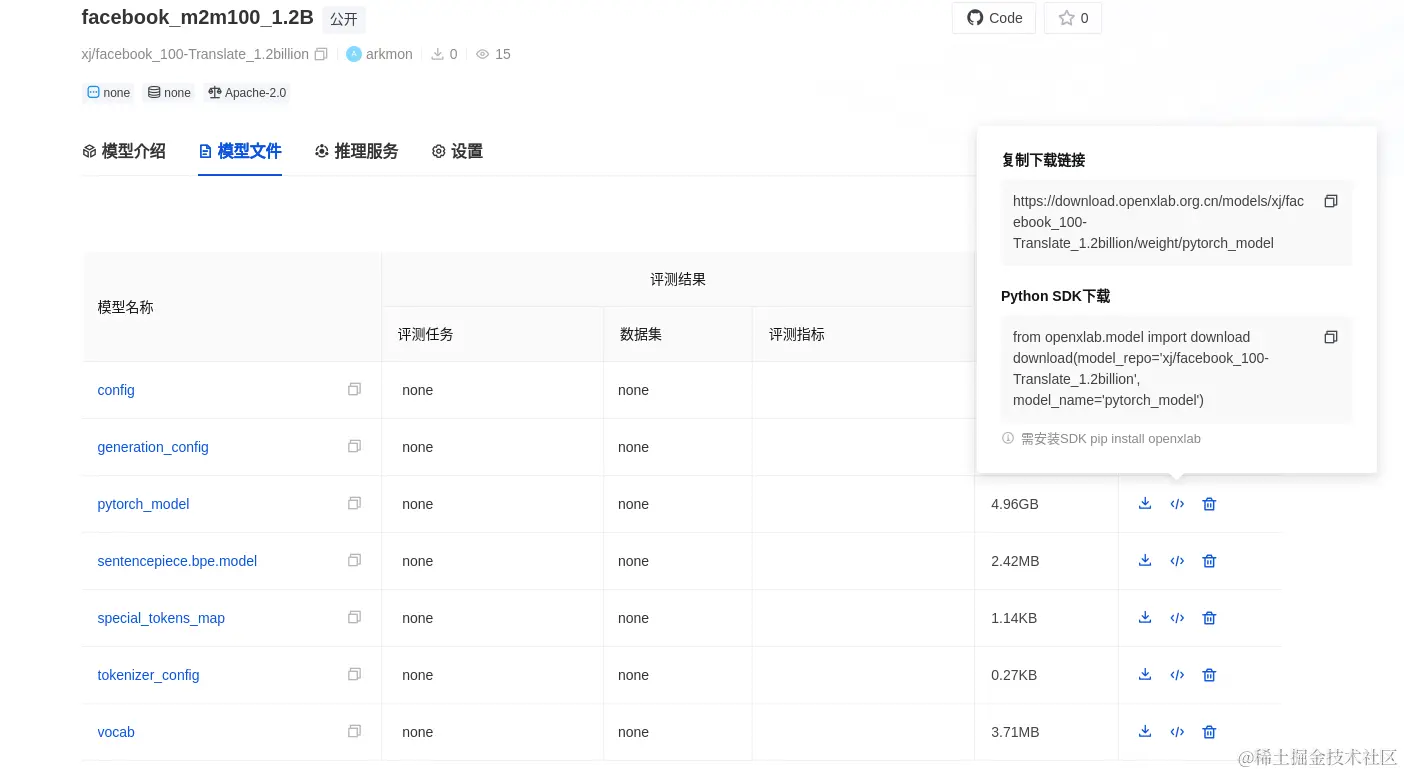Copy the special_tokens_map name
The height and width of the screenshot is (774, 1404).
(354, 618)
